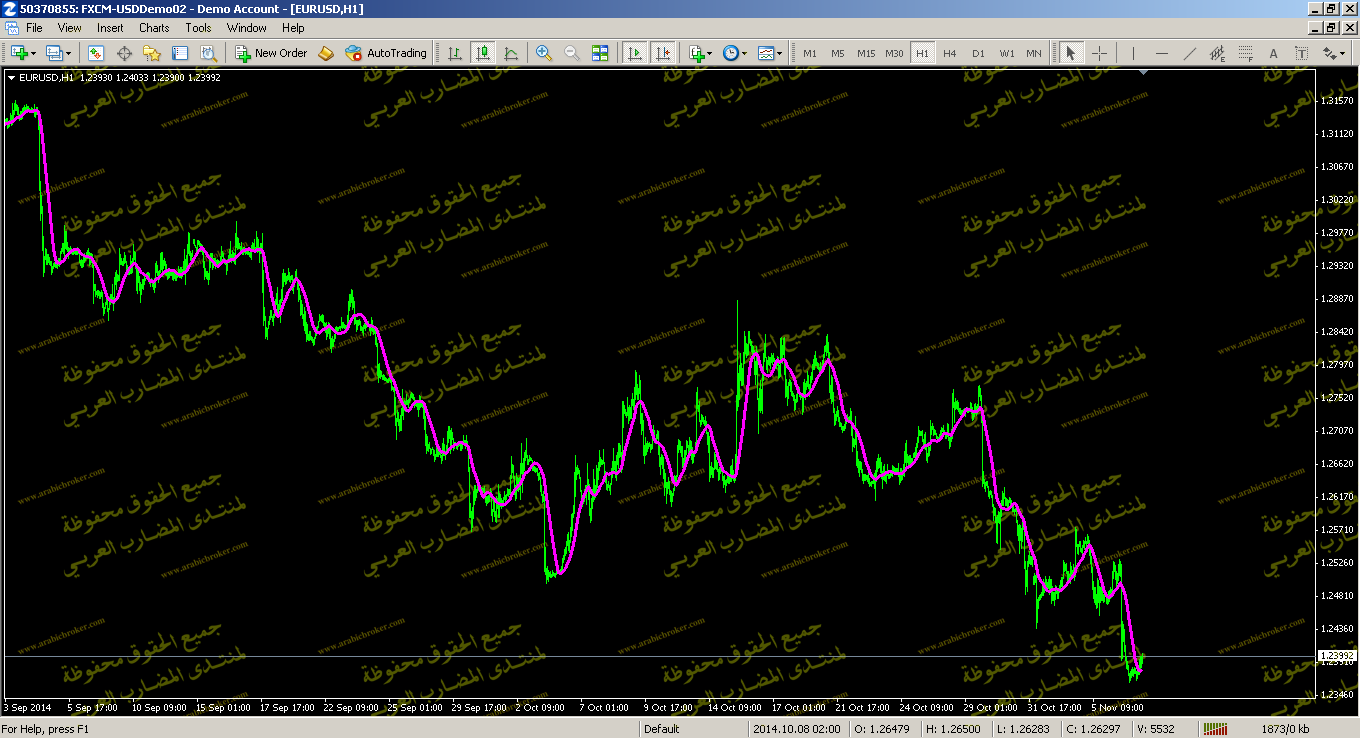This screenshot has height=738, width=1360.
Task: Click the C: 1.26297 status entry
Action: 1094,729
